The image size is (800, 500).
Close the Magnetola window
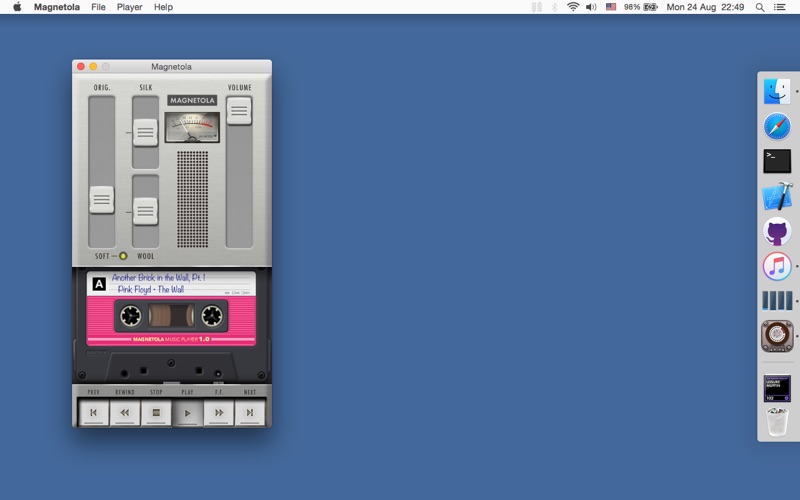81,66
